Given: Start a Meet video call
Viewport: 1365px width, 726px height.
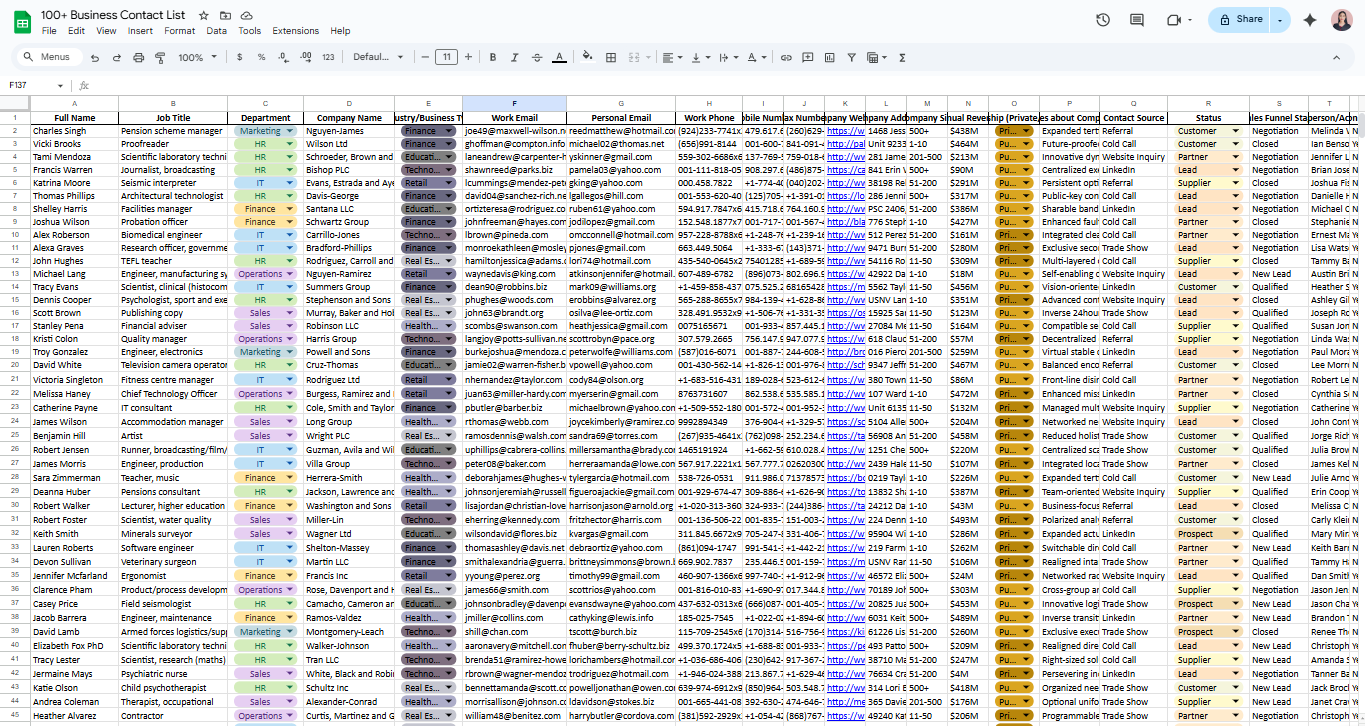Looking at the screenshot, I should [x=1175, y=20].
